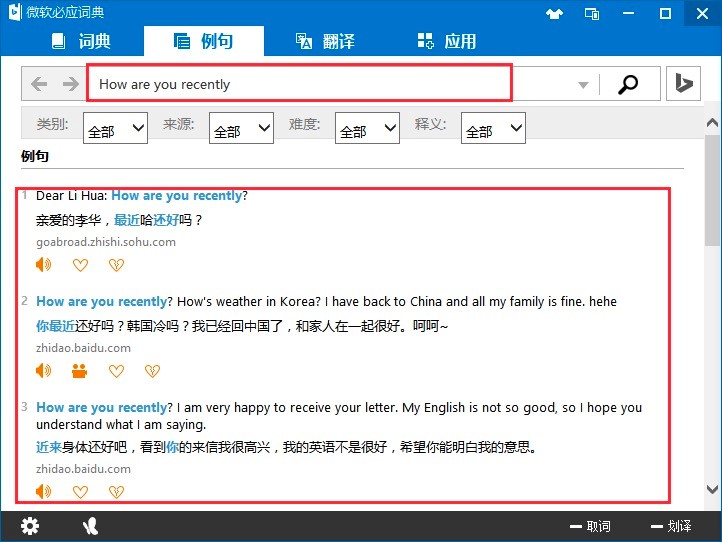The image size is (722, 542).
Task: Open the 难度 difficulty dropdown
Action: (367, 128)
